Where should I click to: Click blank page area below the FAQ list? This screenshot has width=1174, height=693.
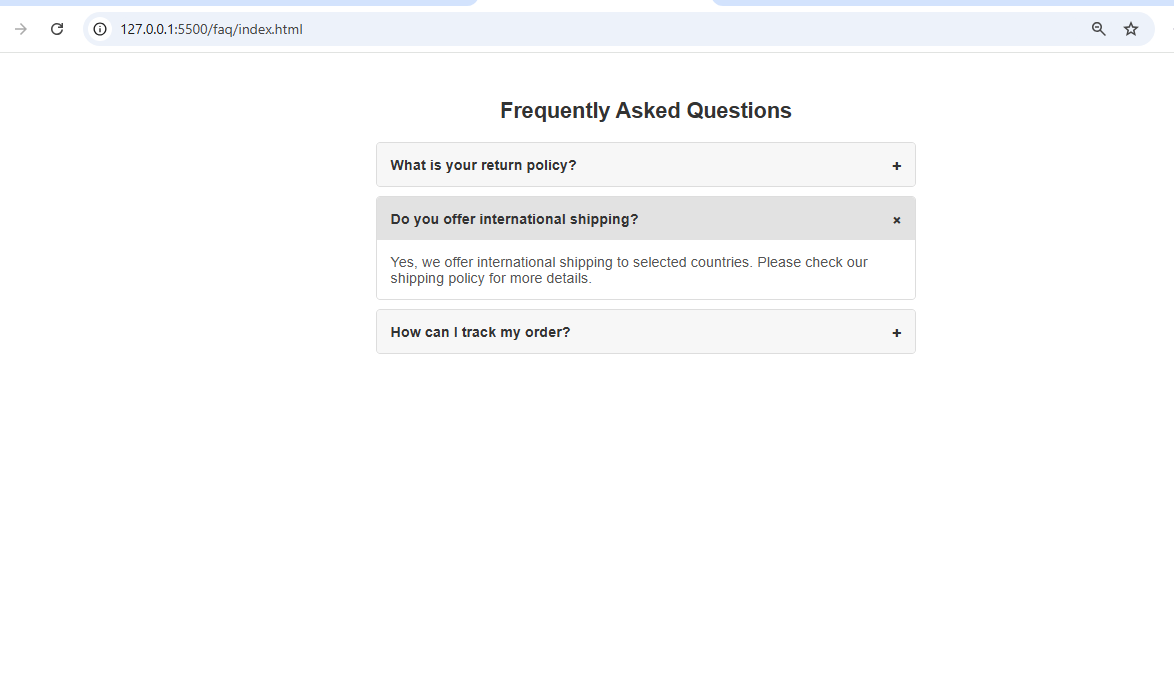[645, 524]
